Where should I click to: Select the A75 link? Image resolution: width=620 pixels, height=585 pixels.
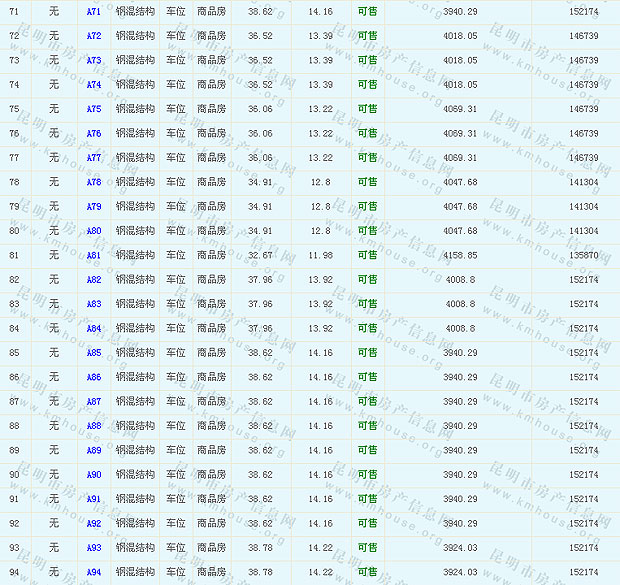tap(93, 109)
